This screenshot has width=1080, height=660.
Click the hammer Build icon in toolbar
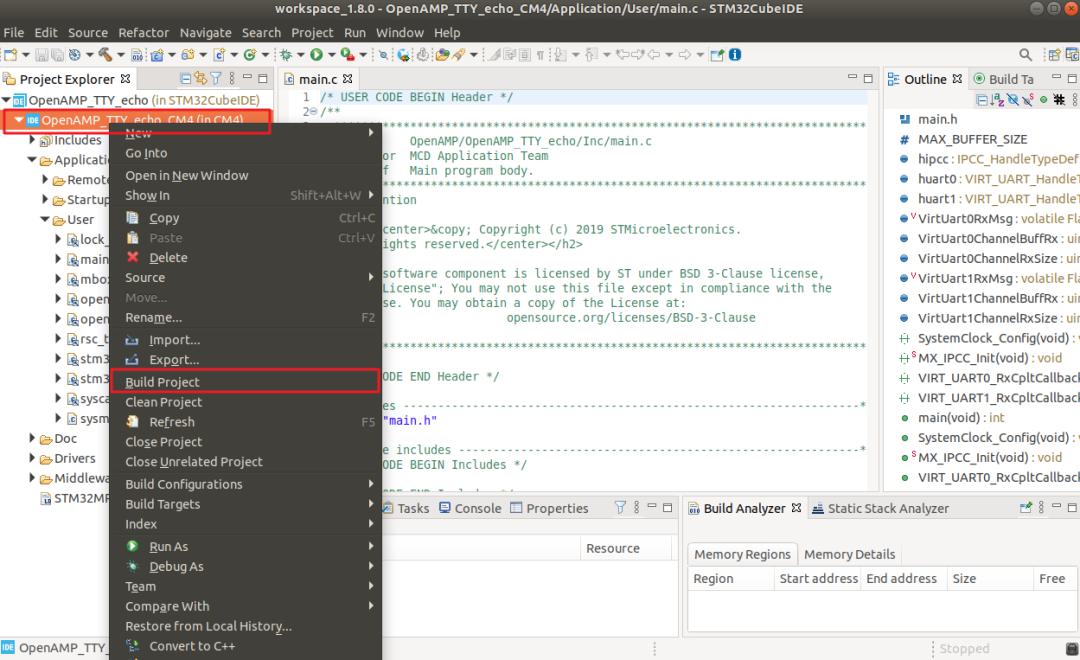(105, 54)
